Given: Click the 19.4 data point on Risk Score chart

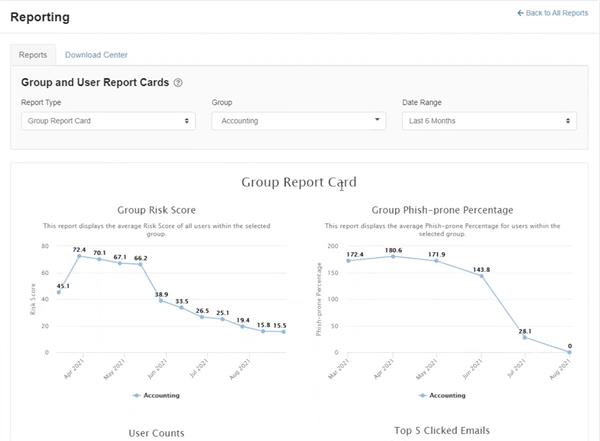Looking at the screenshot, I should [x=243, y=327].
